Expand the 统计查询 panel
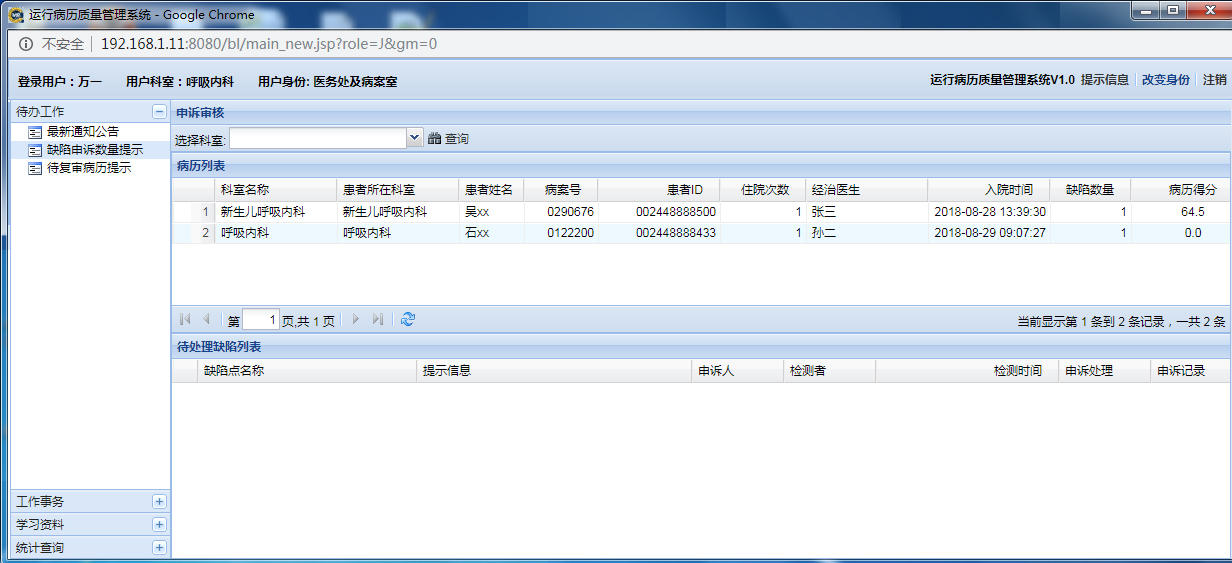The width and height of the screenshot is (1232, 563). coord(159,548)
